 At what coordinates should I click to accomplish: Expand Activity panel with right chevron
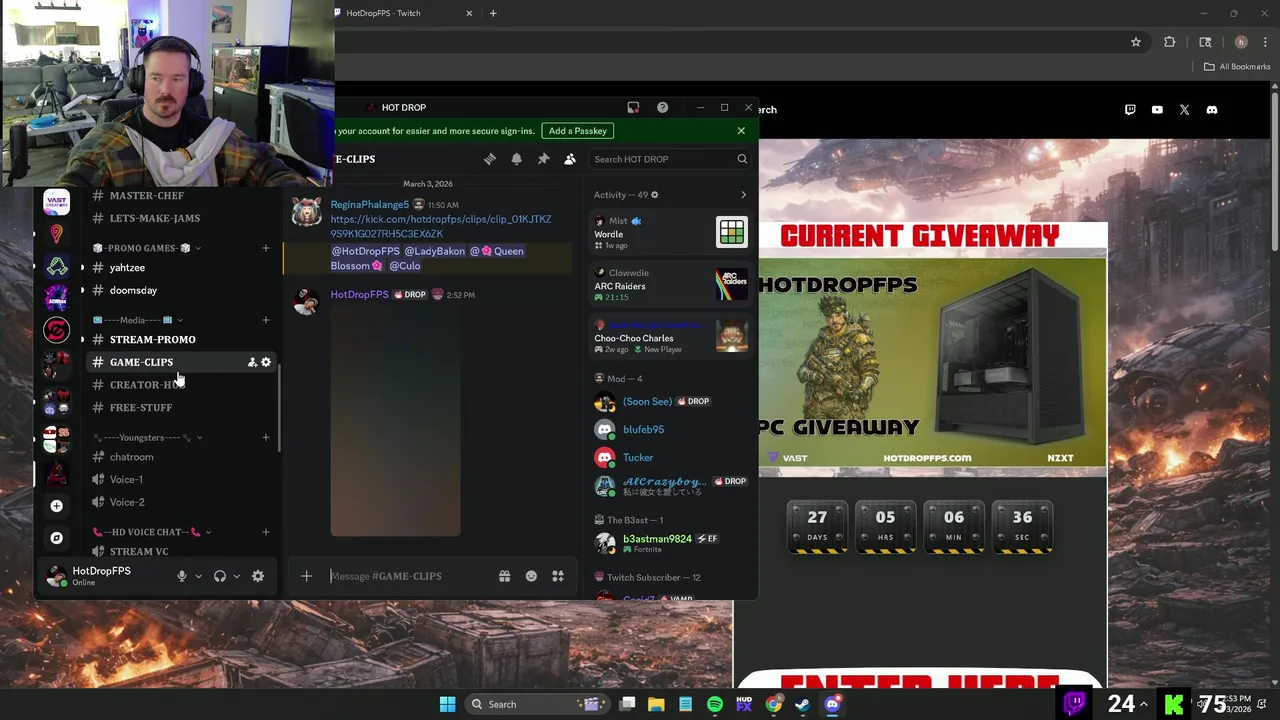coord(743,195)
